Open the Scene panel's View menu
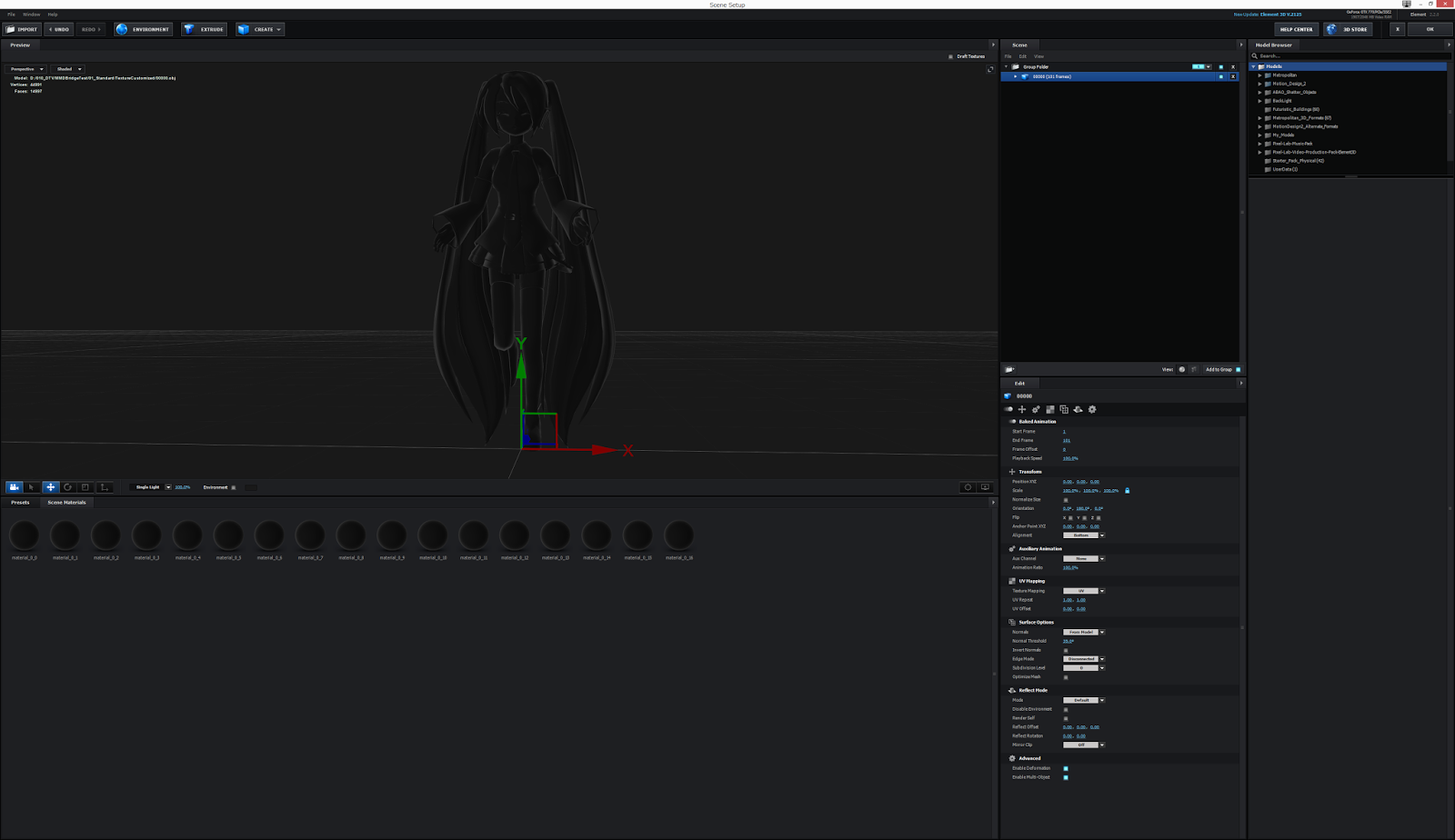 (1039, 56)
